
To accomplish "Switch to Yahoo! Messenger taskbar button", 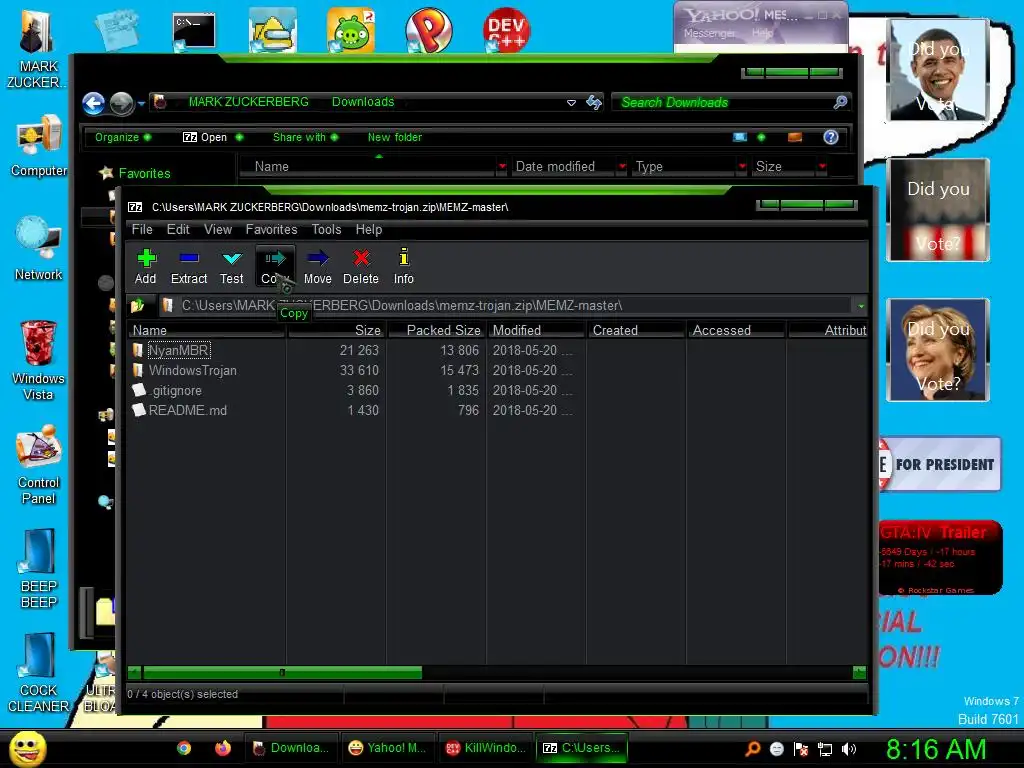I will tap(387, 748).
